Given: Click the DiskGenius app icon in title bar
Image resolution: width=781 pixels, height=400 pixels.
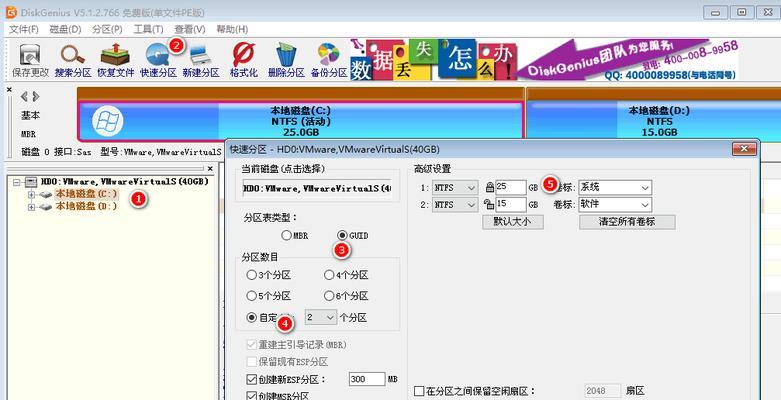Looking at the screenshot, I should [x=10, y=12].
